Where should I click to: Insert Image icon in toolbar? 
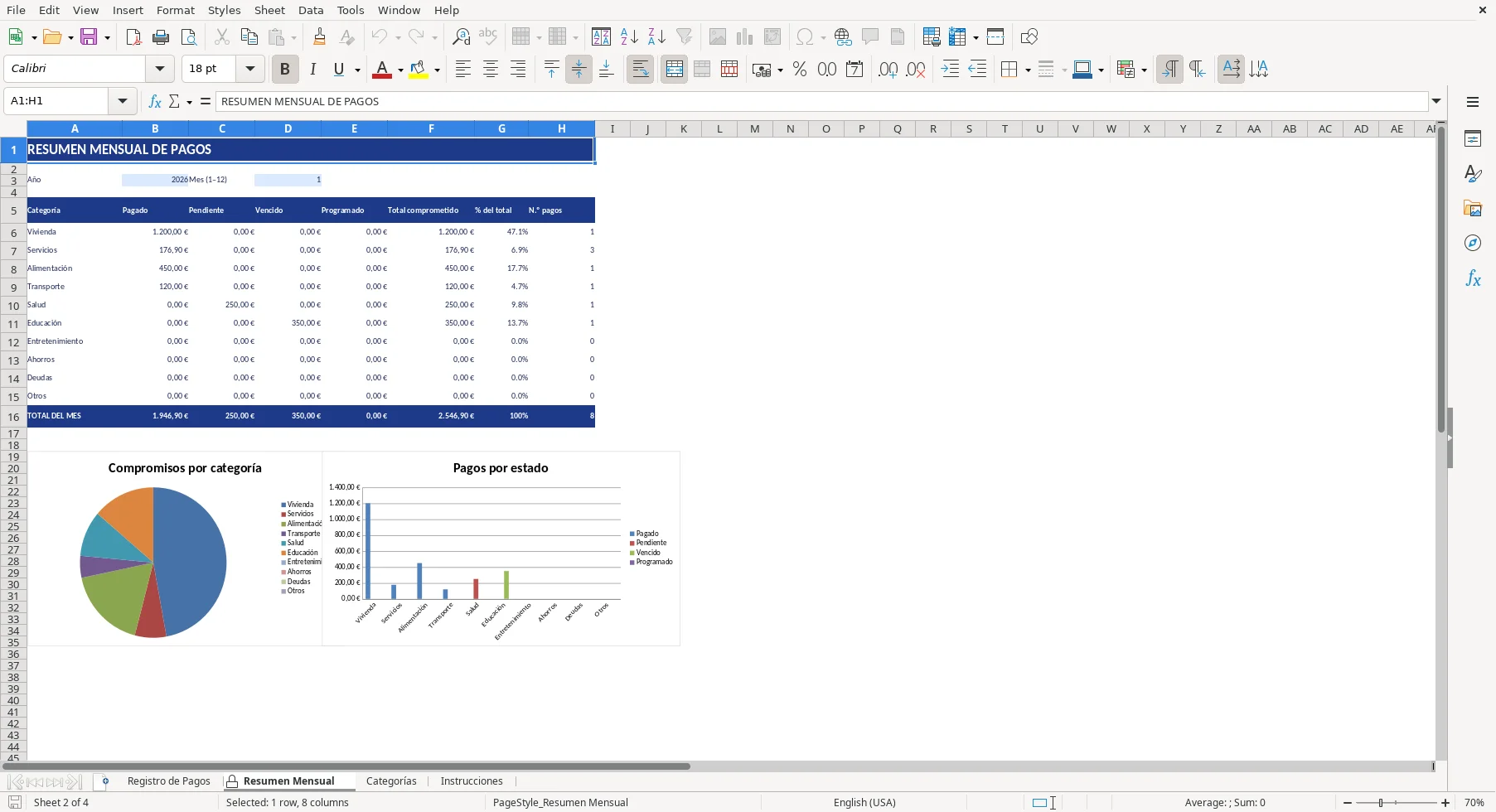pos(718,36)
